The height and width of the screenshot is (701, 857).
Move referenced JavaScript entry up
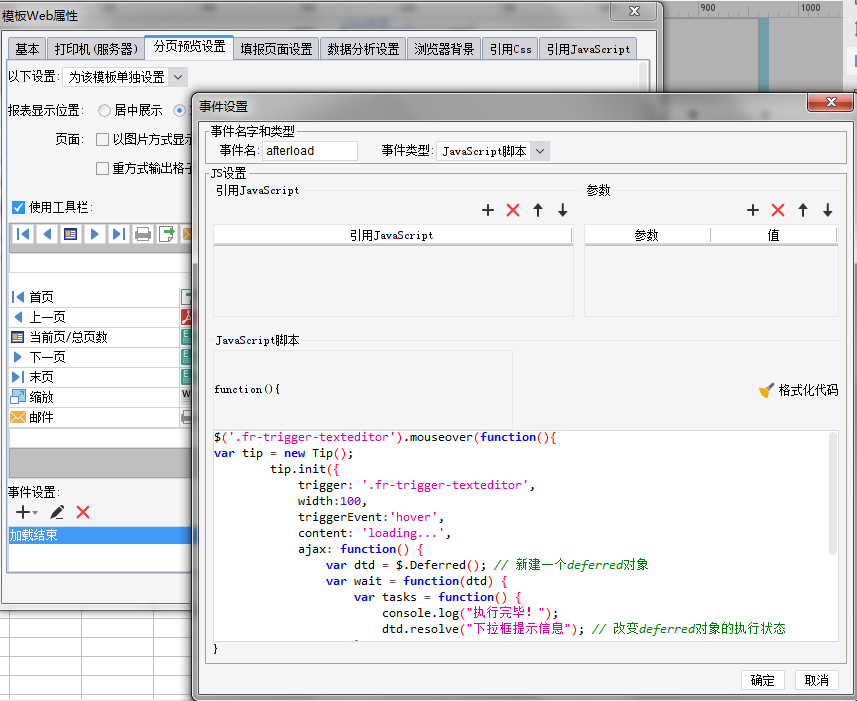click(x=538, y=210)
